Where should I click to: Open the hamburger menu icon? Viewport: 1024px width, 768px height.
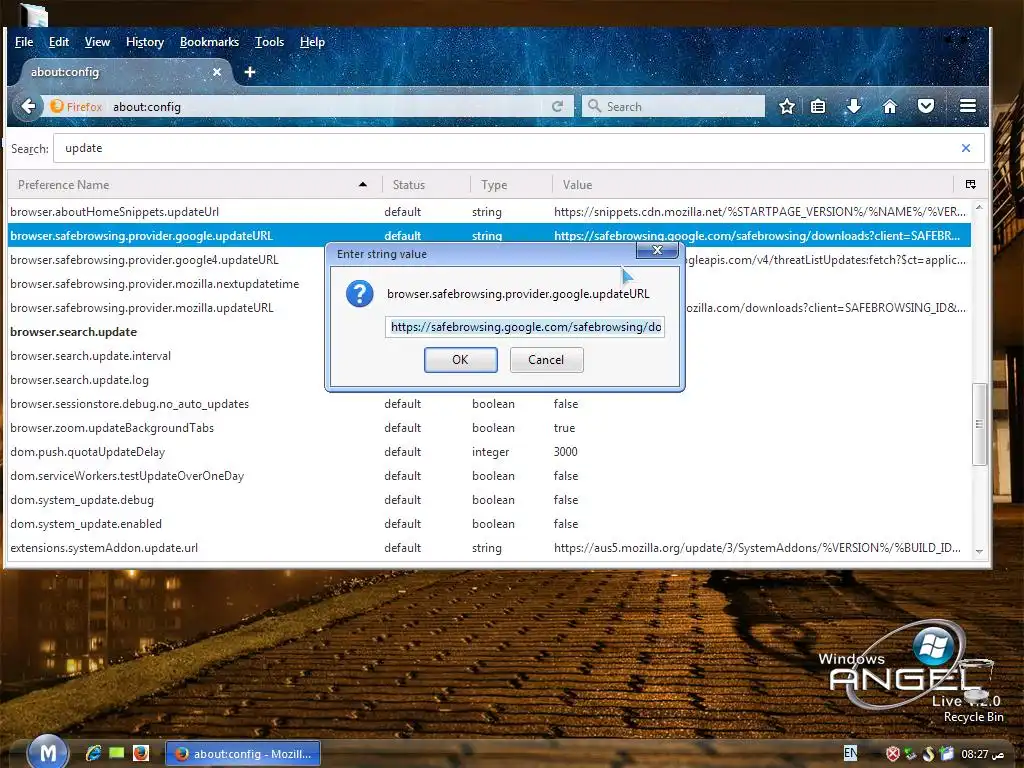pos(968,106)
